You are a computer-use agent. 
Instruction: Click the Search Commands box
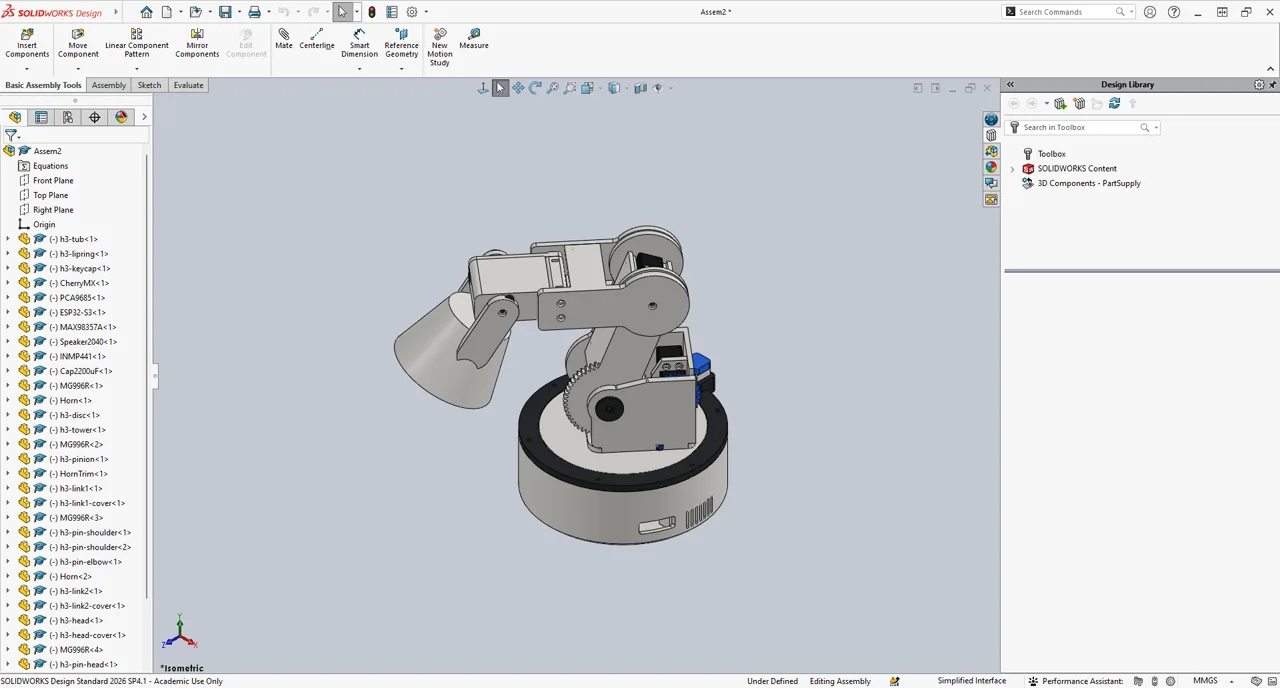pyautogui.click(x=1065, y=12)
